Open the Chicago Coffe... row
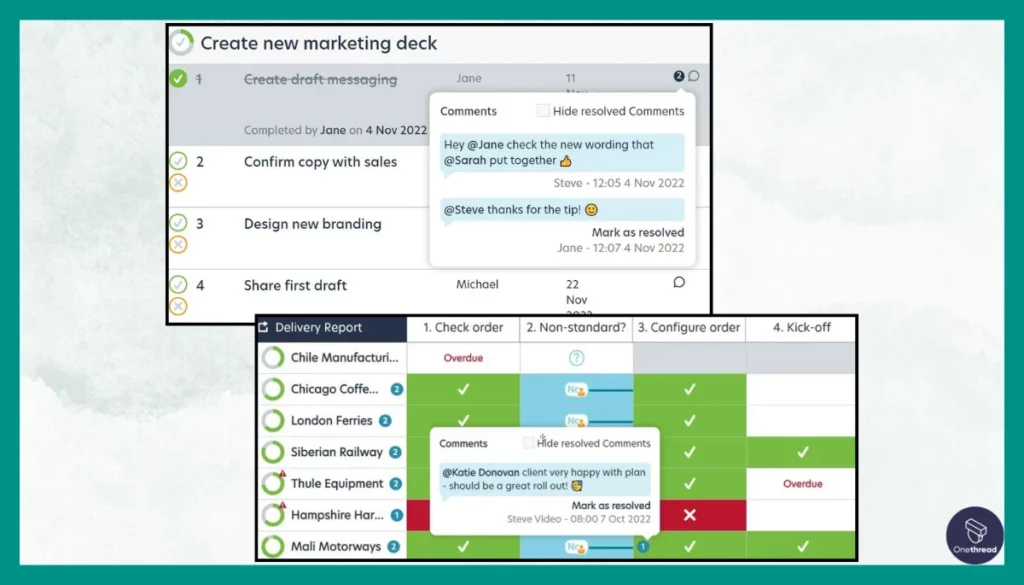The image size is (1024, 585). tap(334, 389)
